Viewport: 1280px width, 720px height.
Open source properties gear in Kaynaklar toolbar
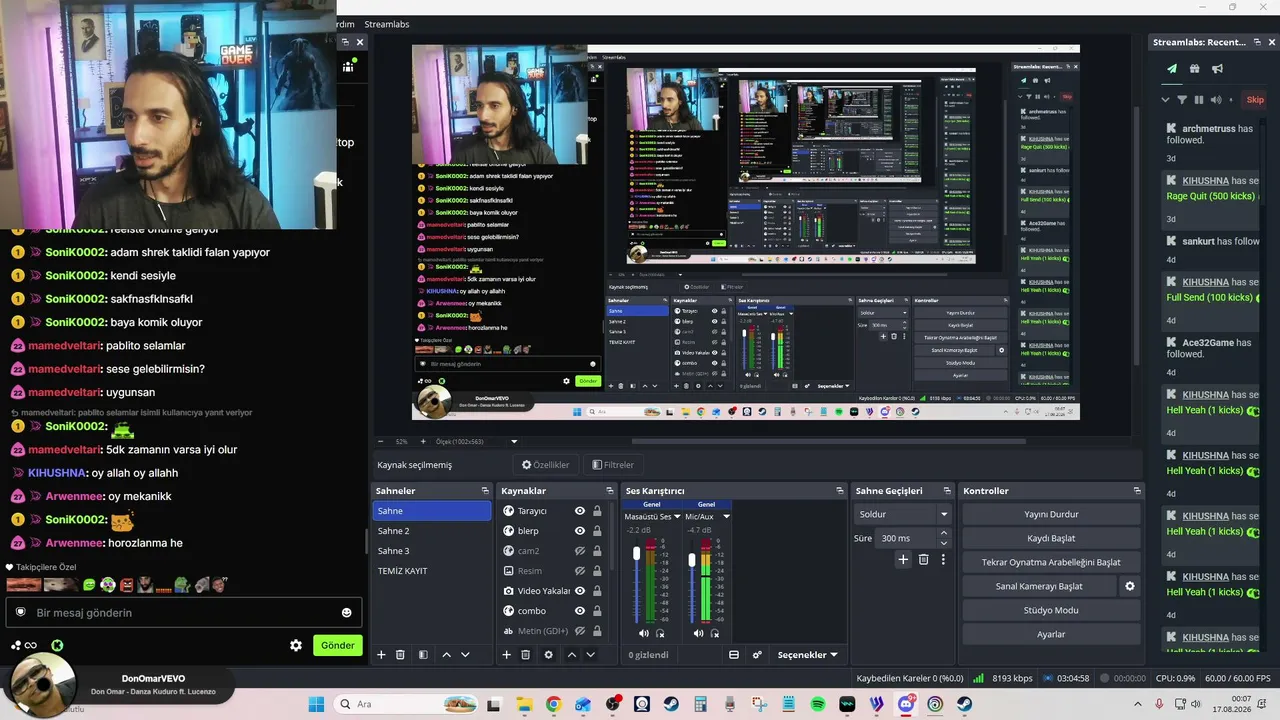point(548,655)
